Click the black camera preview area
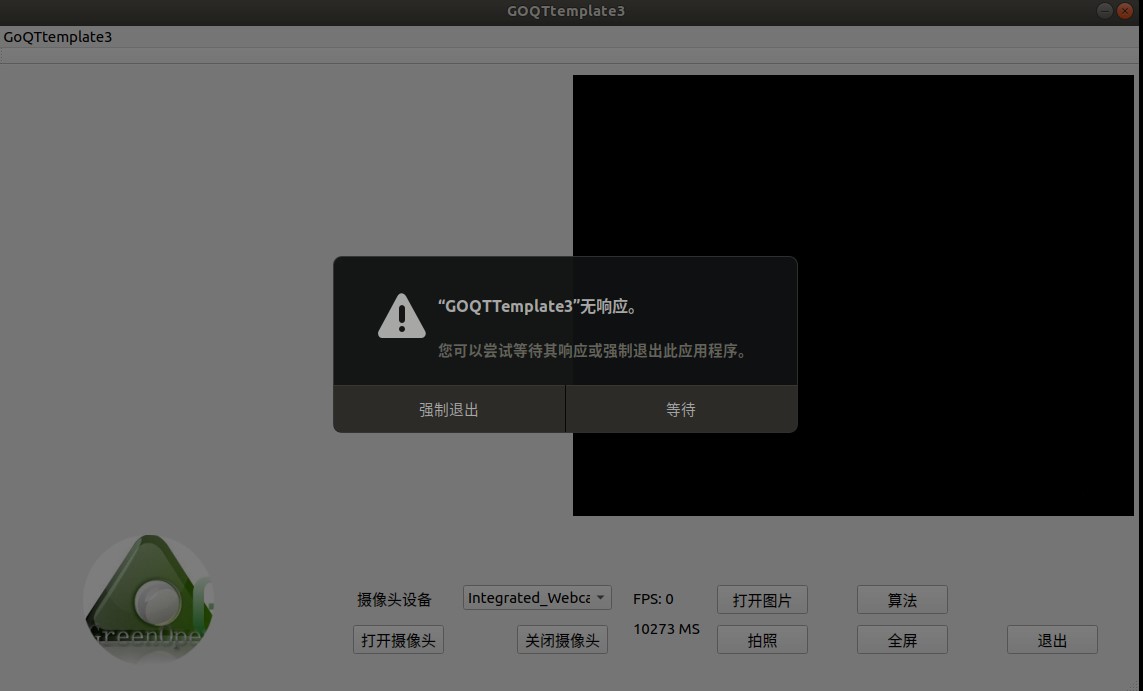Screen dimensions: 1143x691 tap(853, 295)
